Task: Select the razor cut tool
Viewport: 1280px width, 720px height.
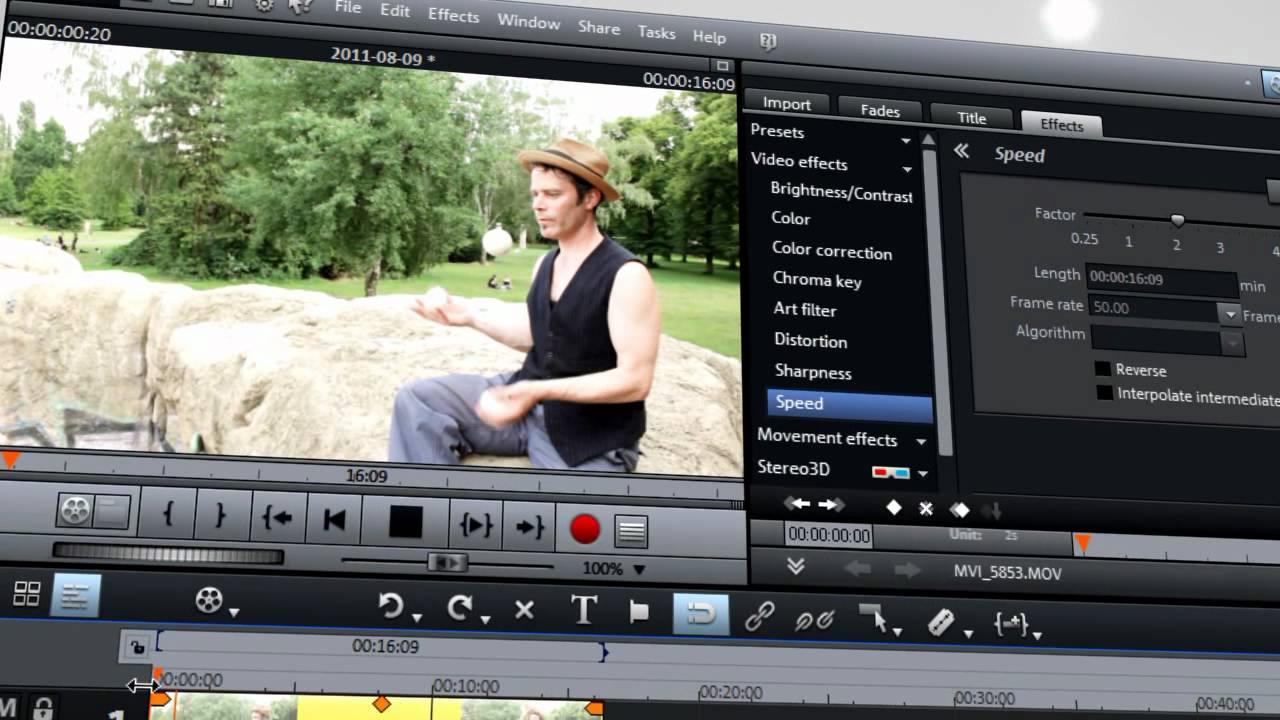Action: pos(940,623)
